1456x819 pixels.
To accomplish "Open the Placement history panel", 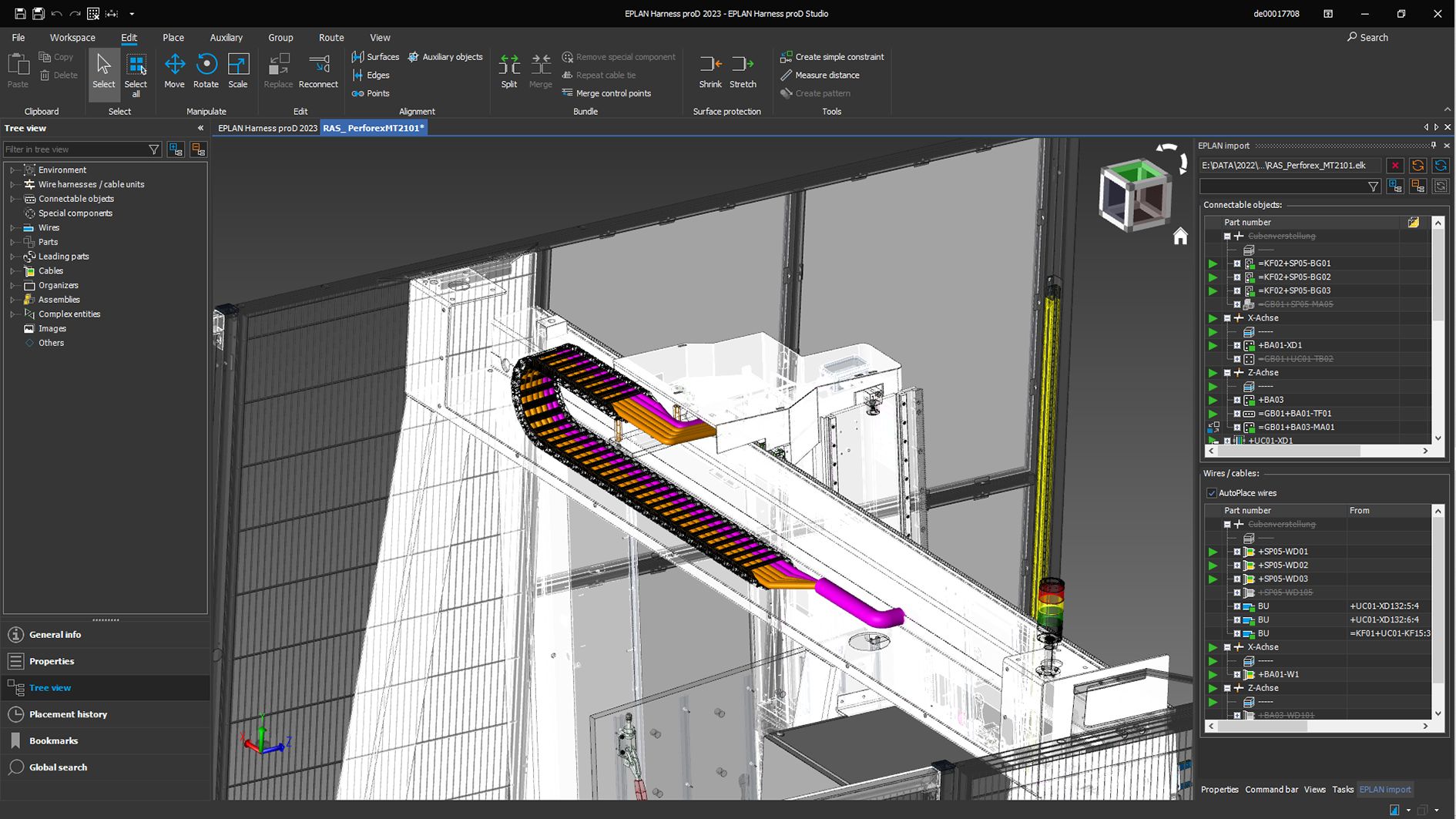I will pos(67,714).
